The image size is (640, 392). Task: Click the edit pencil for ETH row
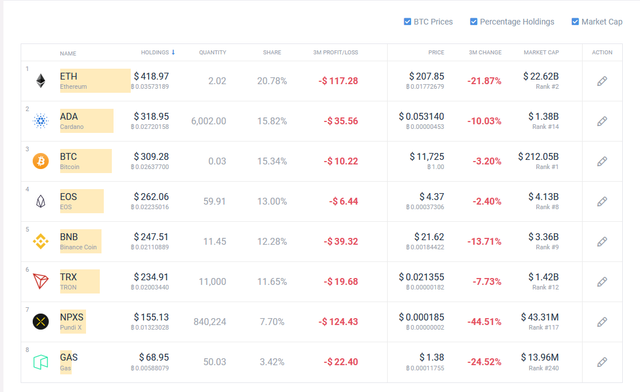click(x=602, y=81)
